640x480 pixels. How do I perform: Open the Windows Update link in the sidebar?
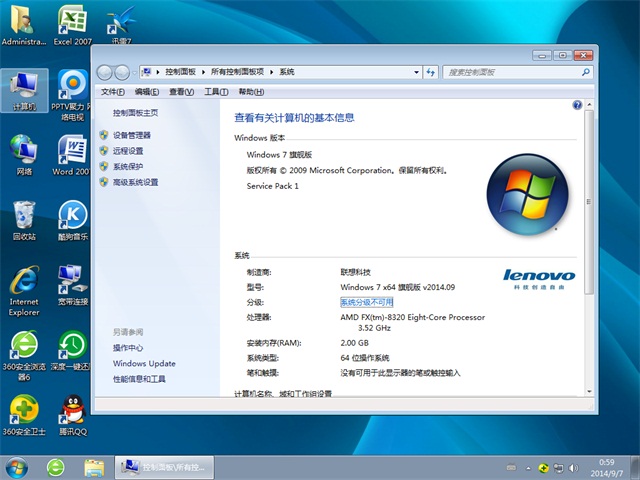click(x=144, y=364)
